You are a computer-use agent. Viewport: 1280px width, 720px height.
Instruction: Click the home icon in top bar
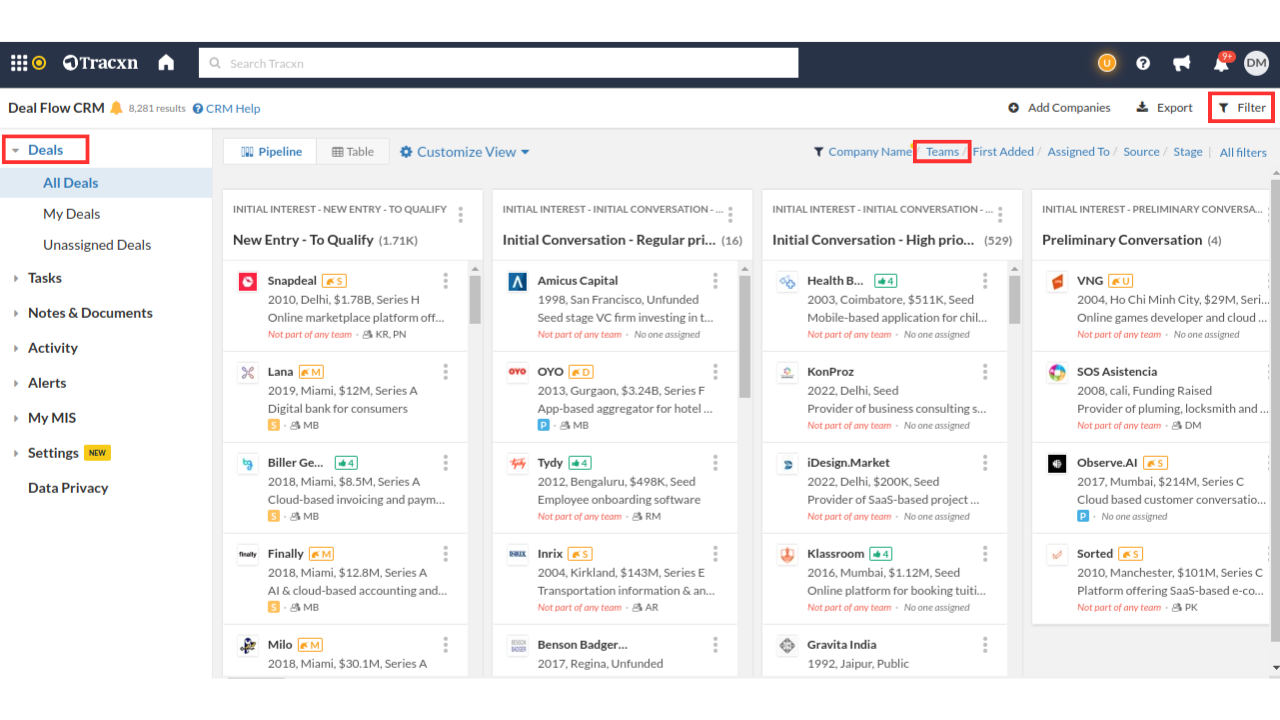166,63
